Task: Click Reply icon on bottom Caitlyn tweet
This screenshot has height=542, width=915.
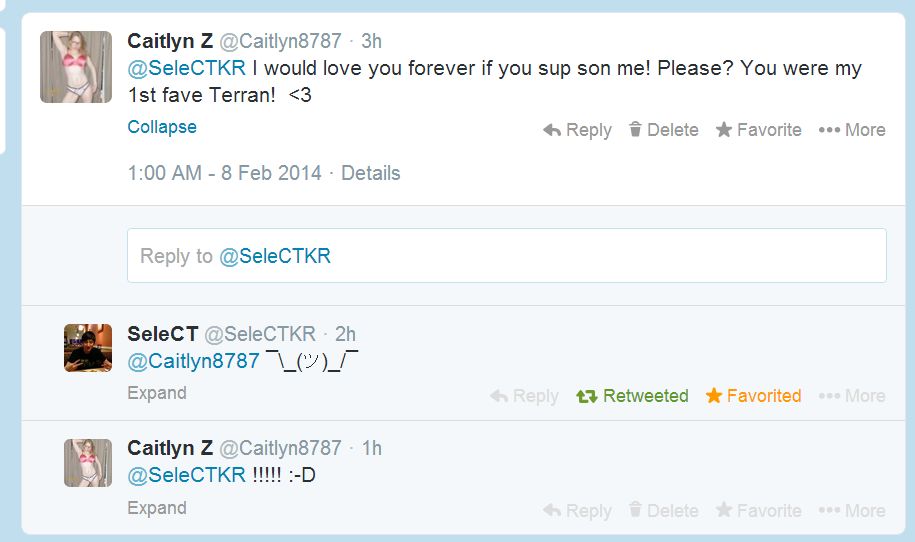Action: click(552, 511)
